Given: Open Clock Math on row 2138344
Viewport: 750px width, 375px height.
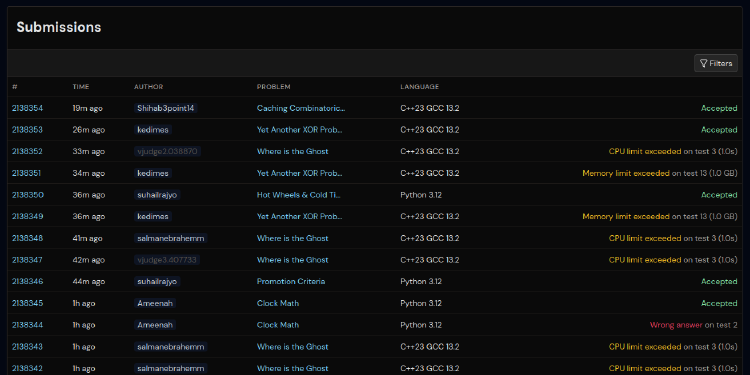Looking at the screenshot, I should pos(278,325).
